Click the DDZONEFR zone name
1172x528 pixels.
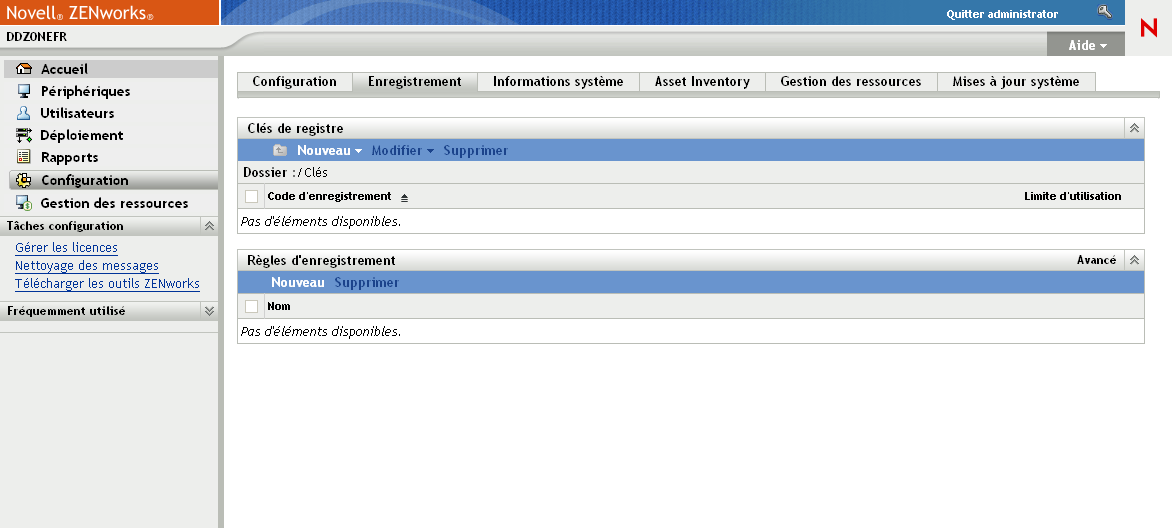pyautogui.click(x=36, y=37)
